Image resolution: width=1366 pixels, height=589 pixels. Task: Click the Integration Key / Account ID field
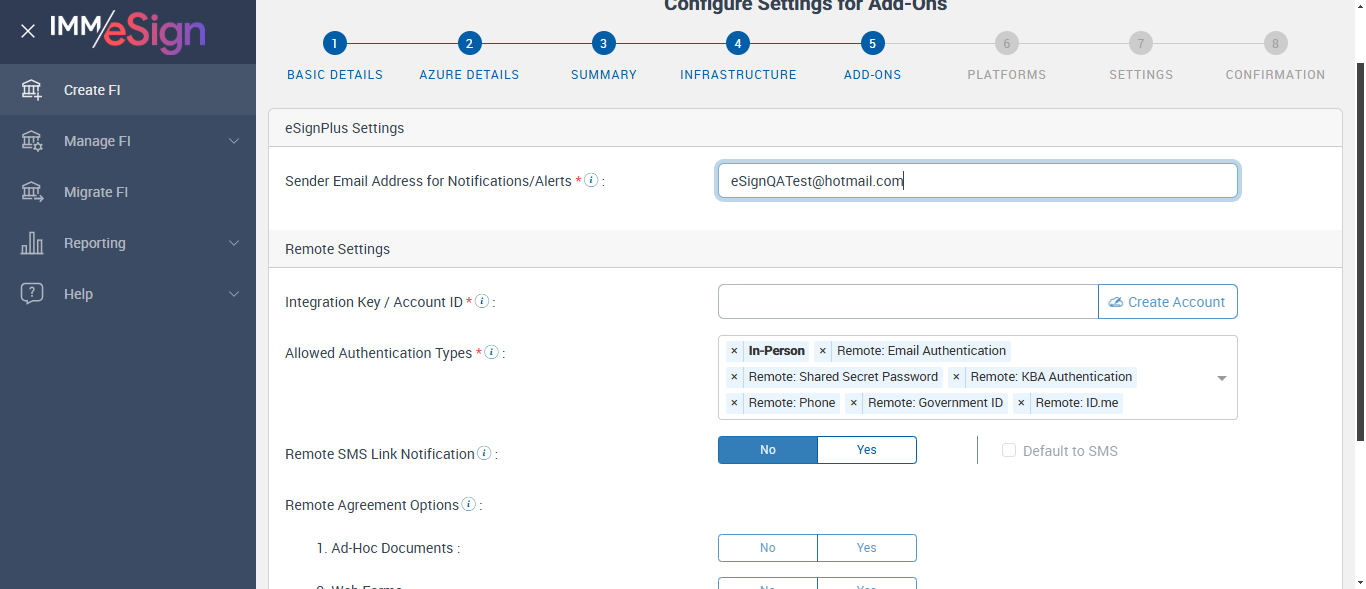coord(908,302)
